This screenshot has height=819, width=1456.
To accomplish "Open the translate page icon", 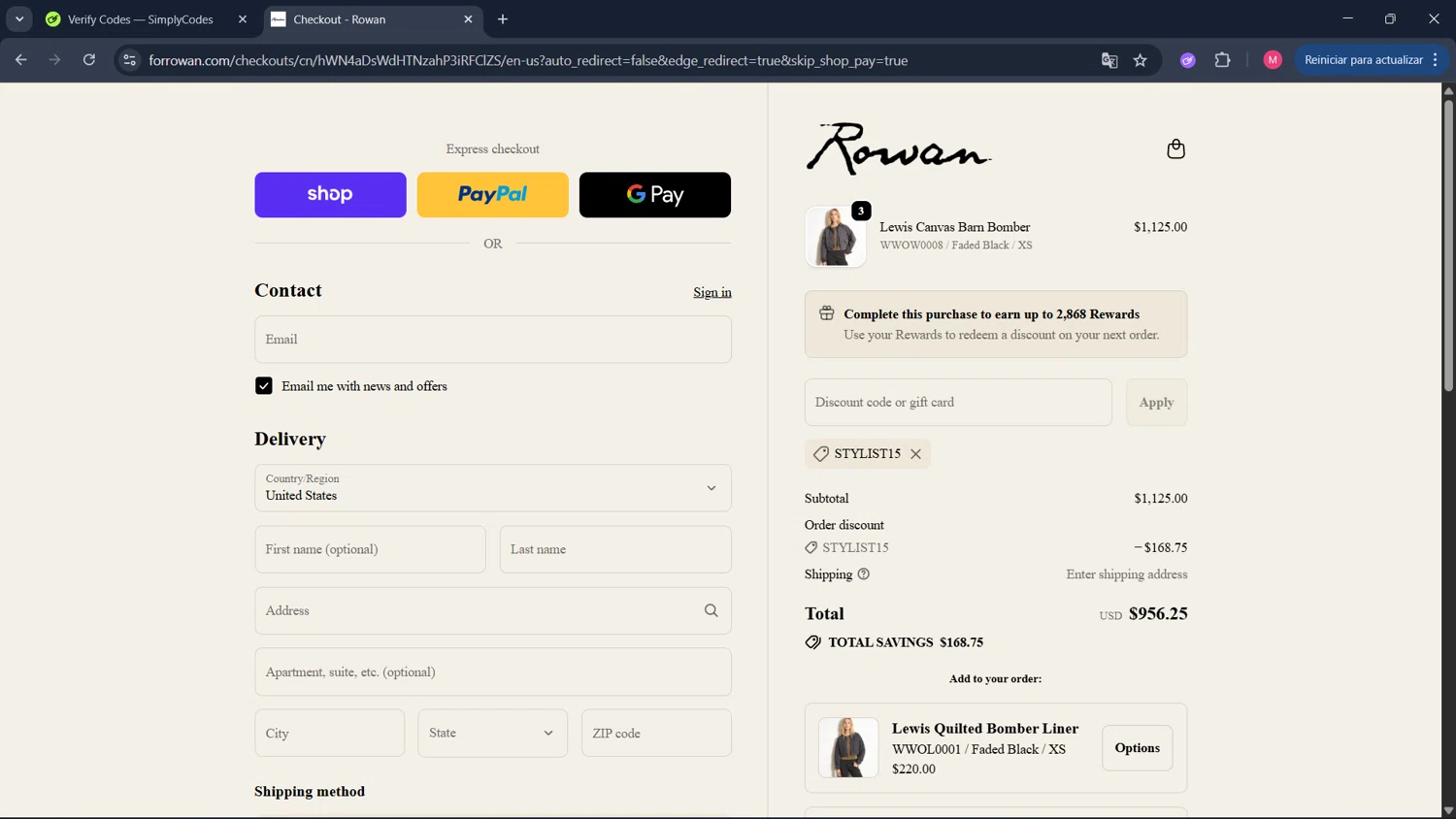I will tap(1109, 60).
